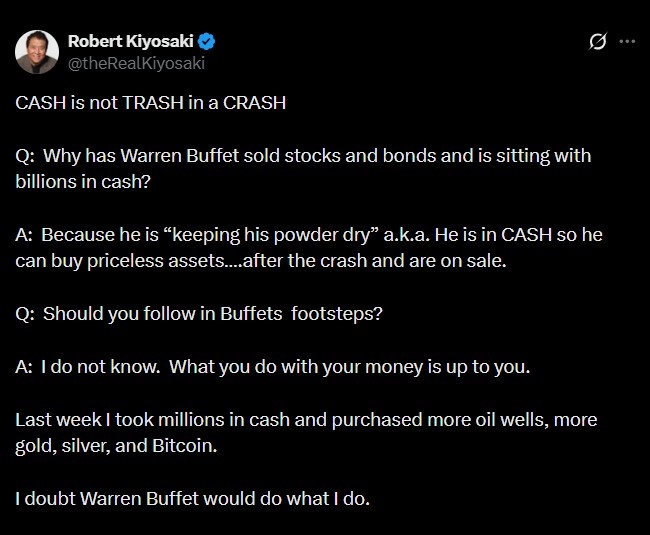Click the sentence 'What you do with your money'
Screen dimensions: 650x535
point(350,366)
